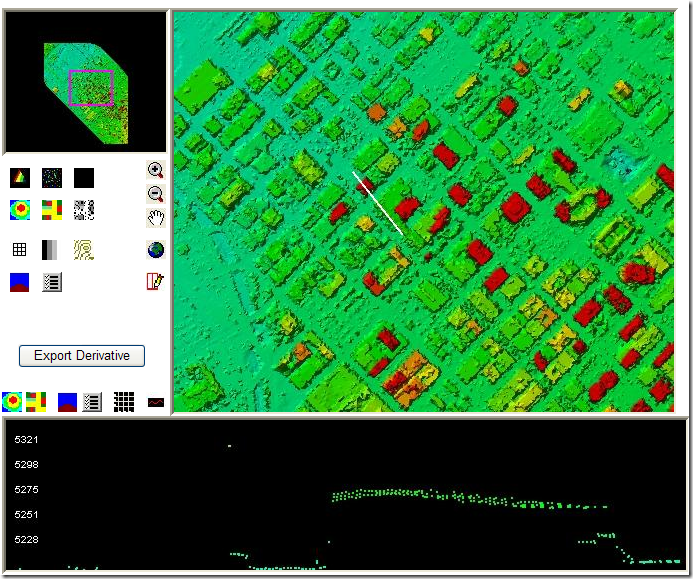
Task: Click the black-and-white speckled noise icon
Action: click(84, 210)
